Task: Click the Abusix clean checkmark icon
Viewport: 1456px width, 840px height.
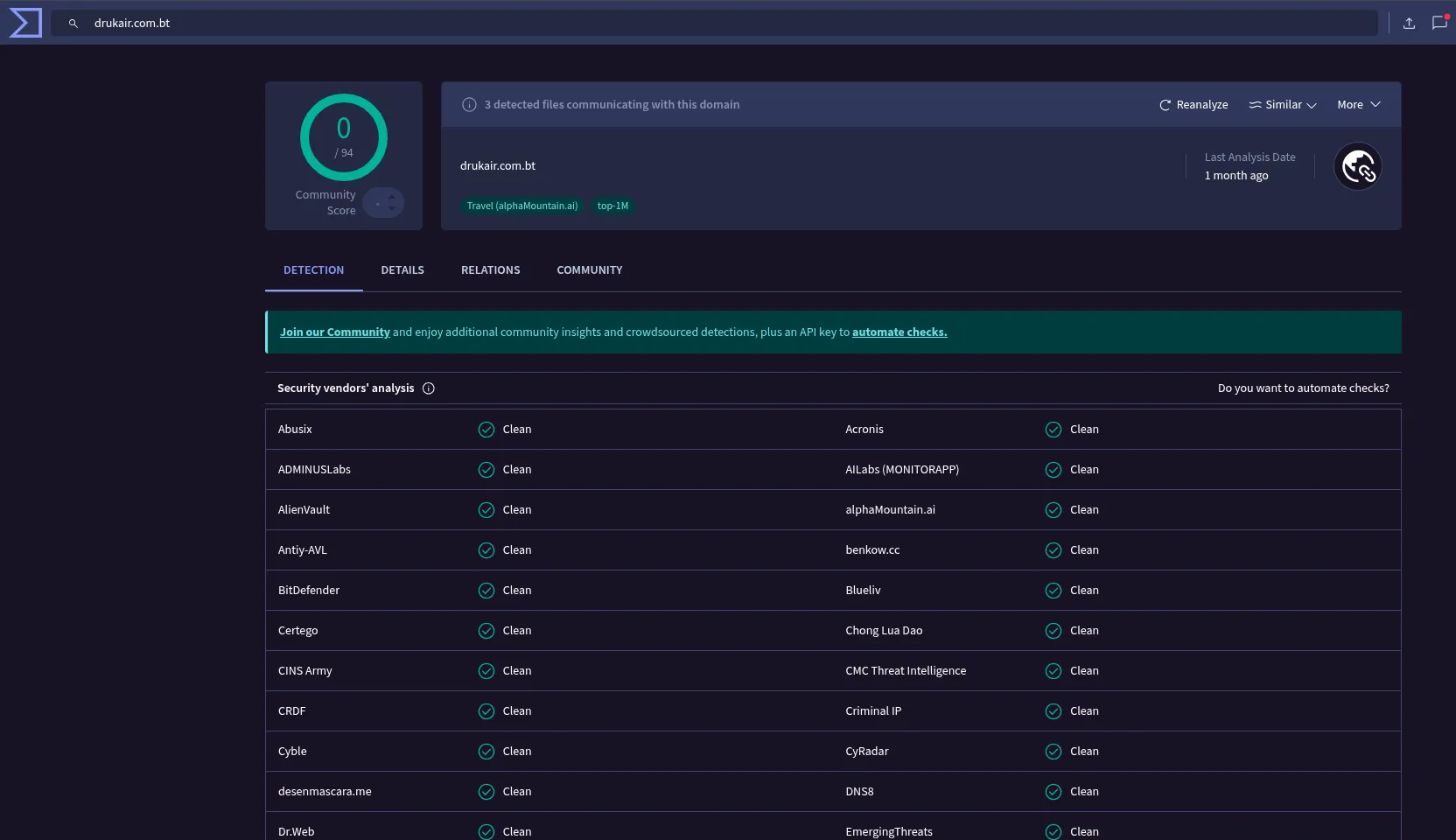Action: click(x=486, y=430)
